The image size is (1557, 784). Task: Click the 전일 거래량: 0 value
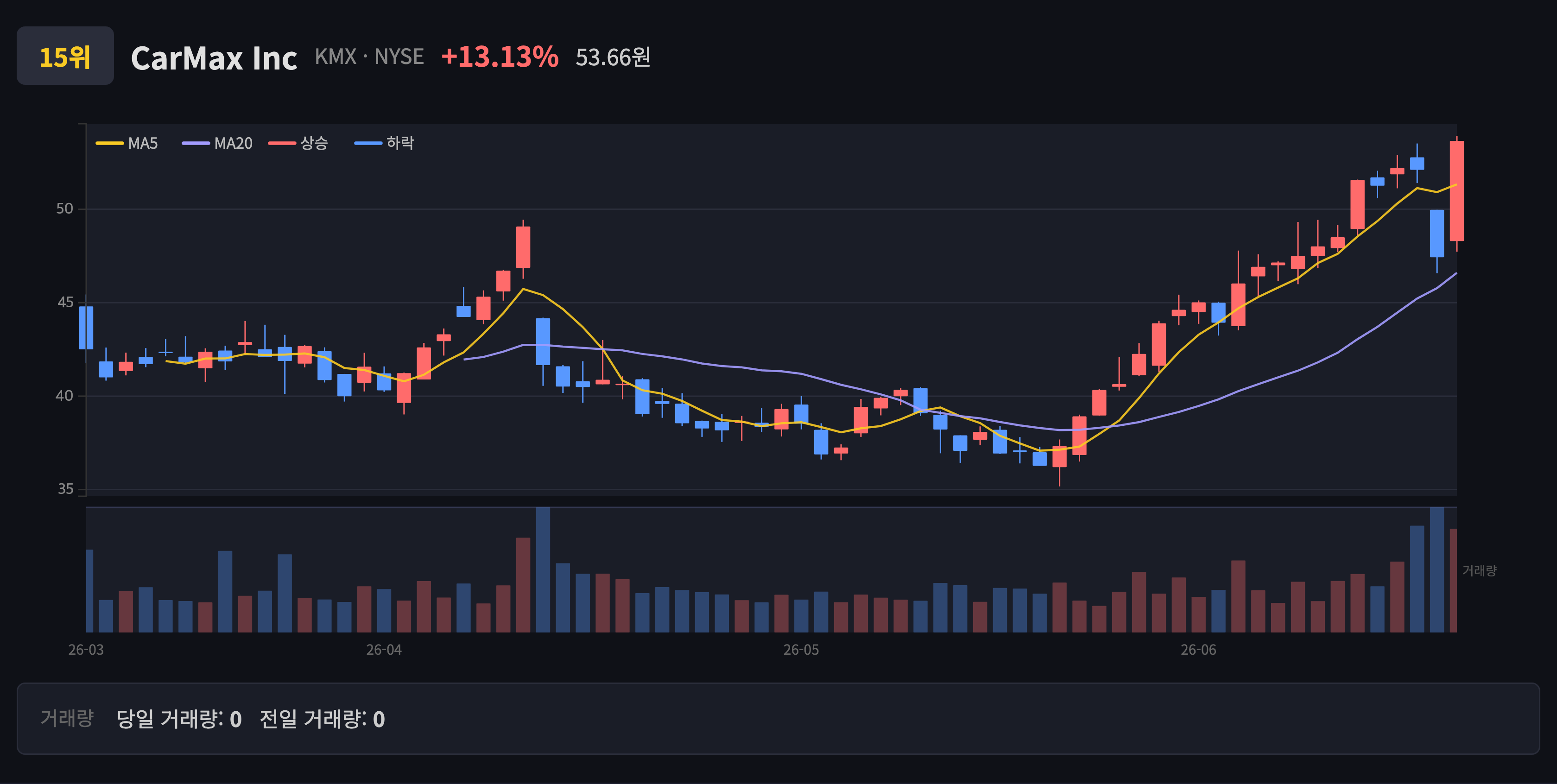322,719
